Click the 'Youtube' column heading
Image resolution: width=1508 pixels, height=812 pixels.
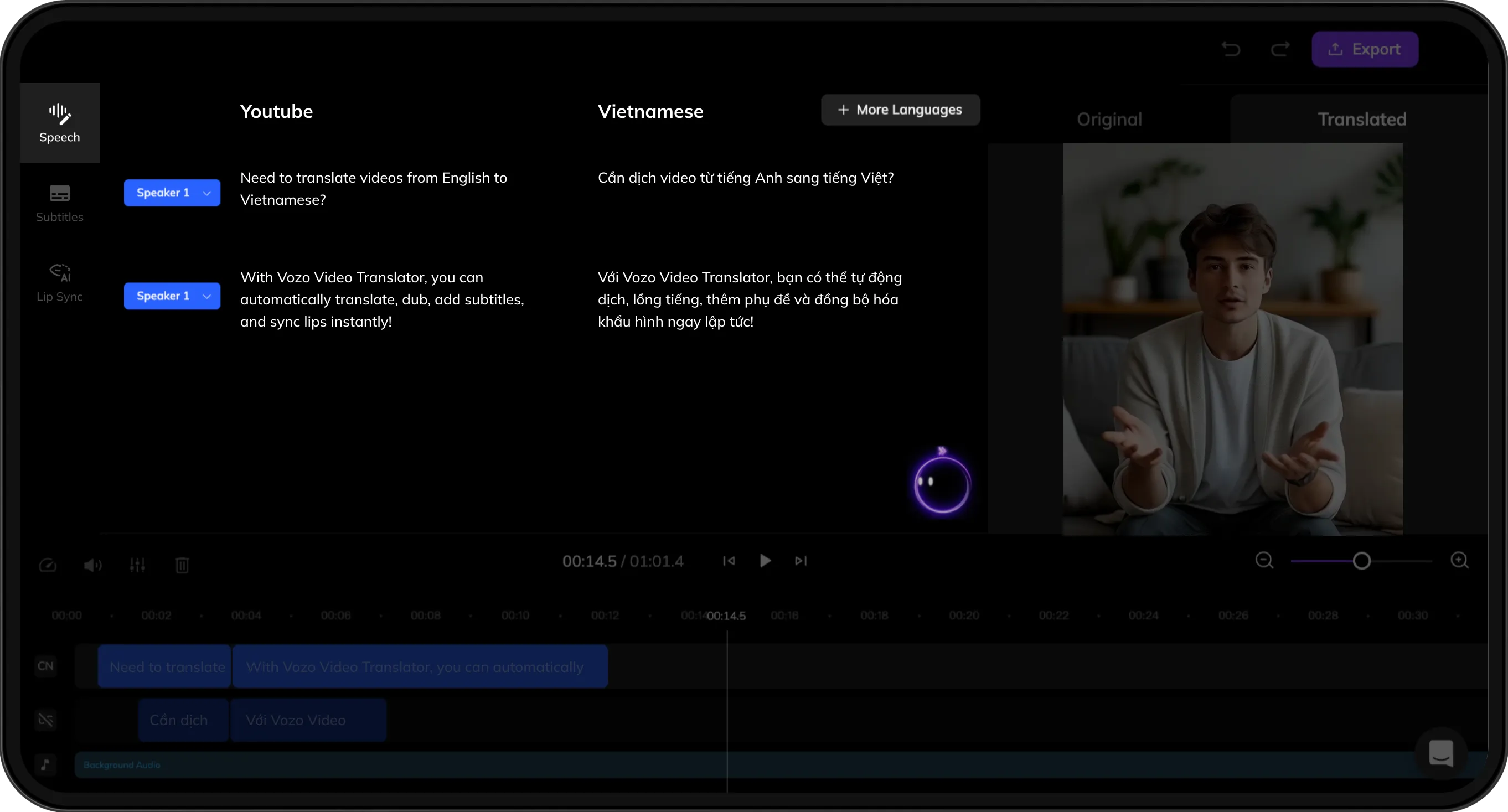point(276,111)
